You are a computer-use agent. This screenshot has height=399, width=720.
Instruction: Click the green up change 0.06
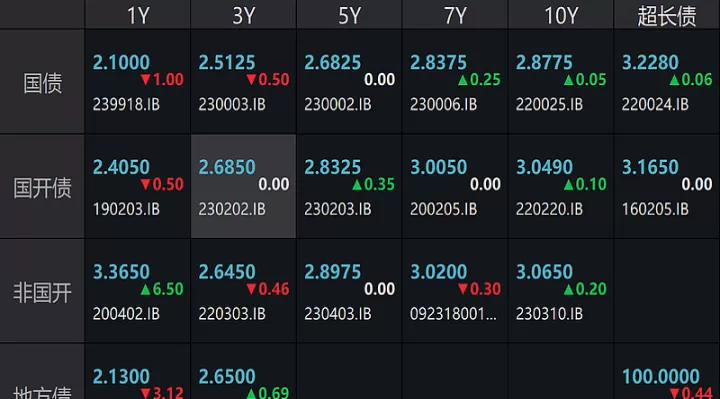click(x=691, y=80)
